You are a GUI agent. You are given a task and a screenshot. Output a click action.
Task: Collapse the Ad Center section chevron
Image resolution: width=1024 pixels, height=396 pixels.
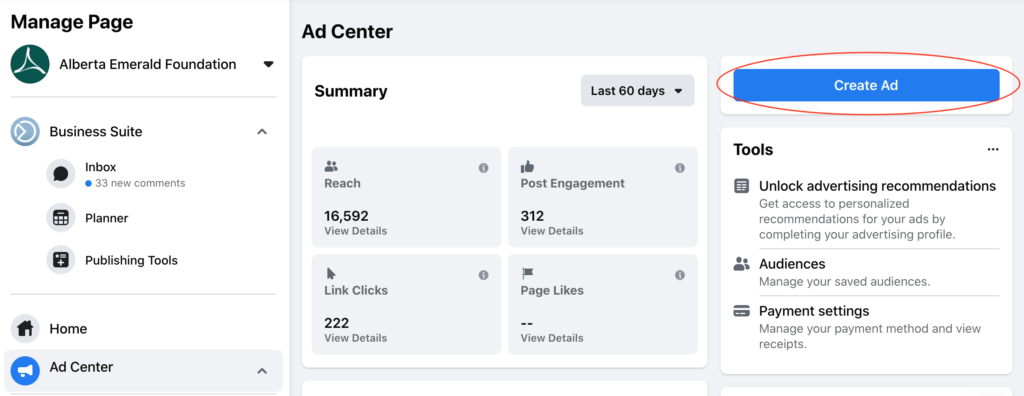coord(262,371)
